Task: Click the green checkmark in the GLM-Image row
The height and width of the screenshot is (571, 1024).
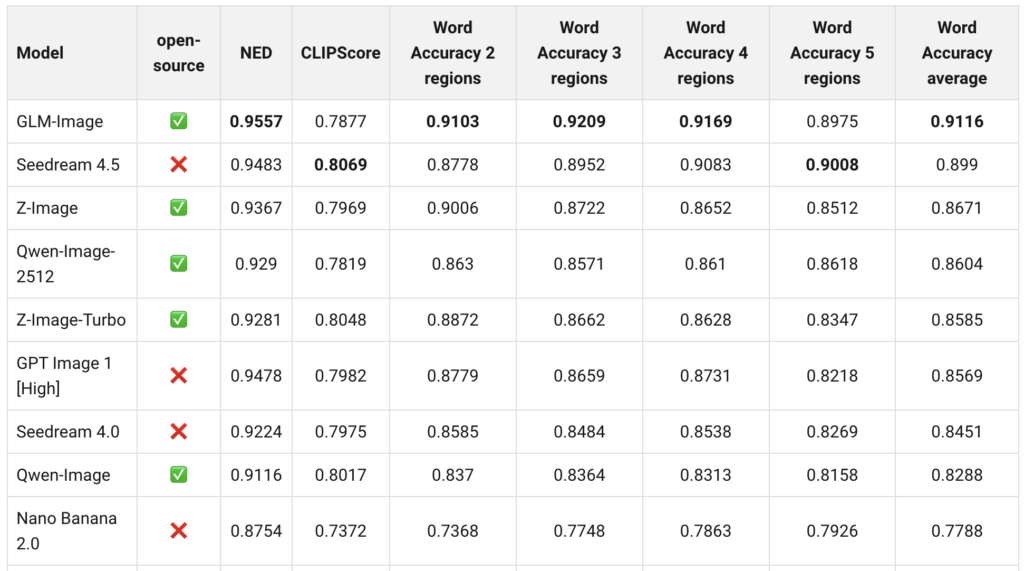Action: [179, 121]
